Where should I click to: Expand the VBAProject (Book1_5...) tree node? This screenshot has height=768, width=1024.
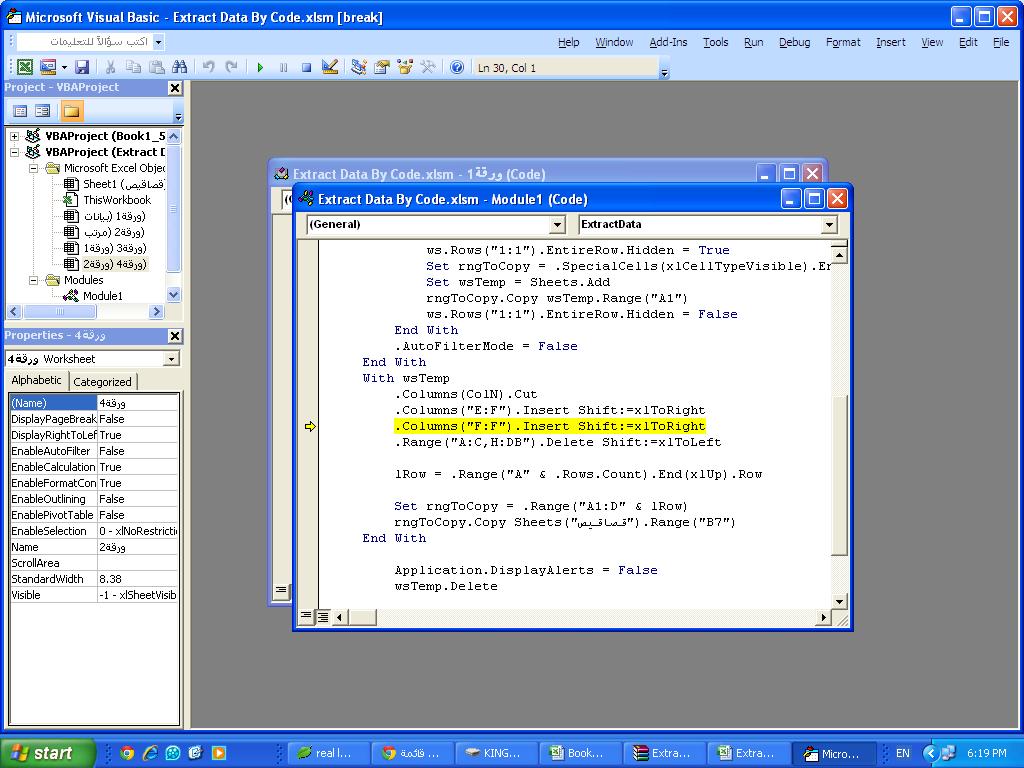14,136
